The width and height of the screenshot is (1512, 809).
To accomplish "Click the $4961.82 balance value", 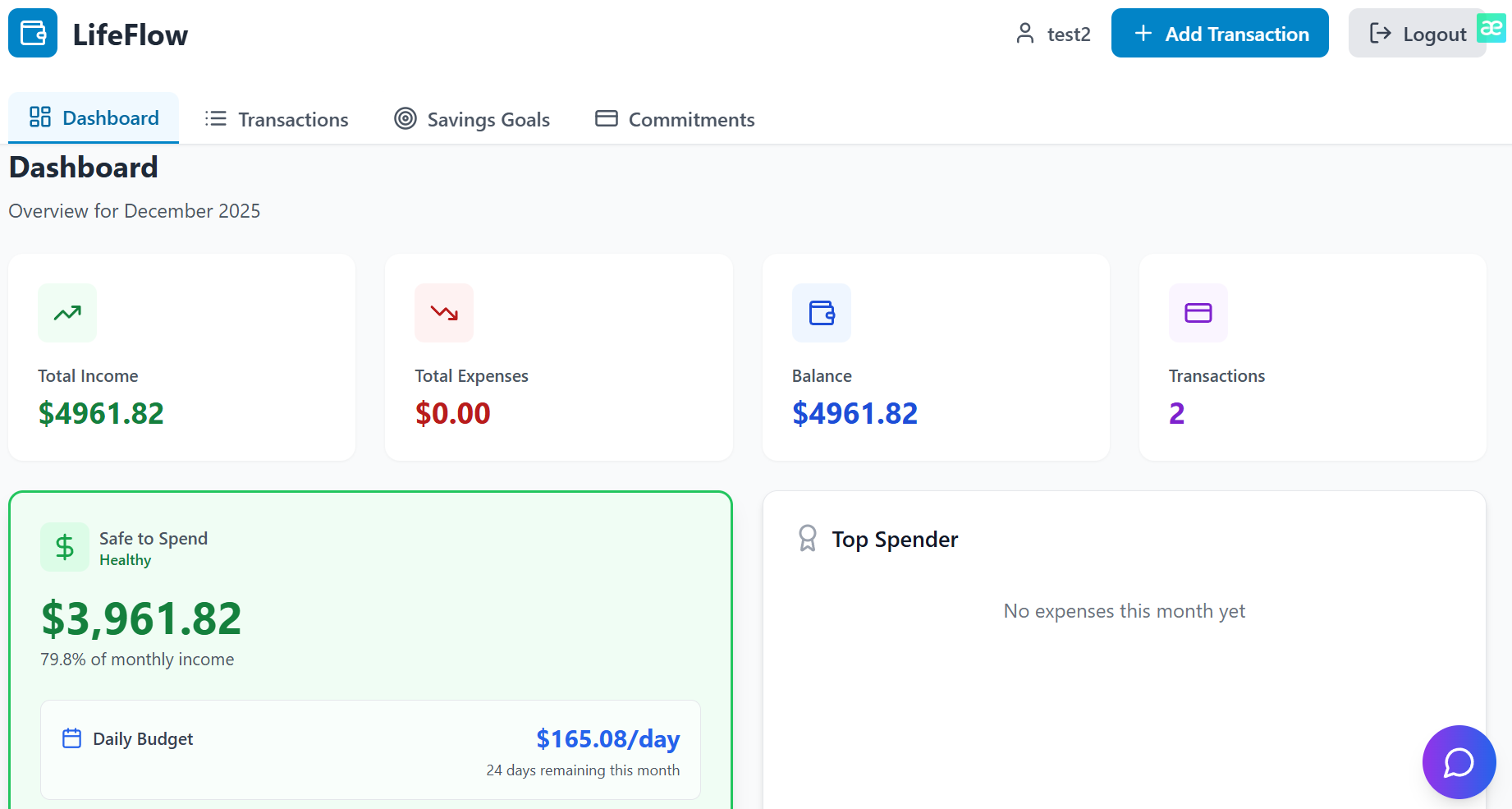I will (x=855, y=413).
